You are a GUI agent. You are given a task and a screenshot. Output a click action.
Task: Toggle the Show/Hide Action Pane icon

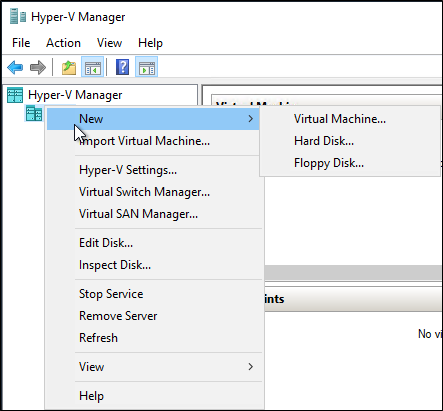coord(147,67)
